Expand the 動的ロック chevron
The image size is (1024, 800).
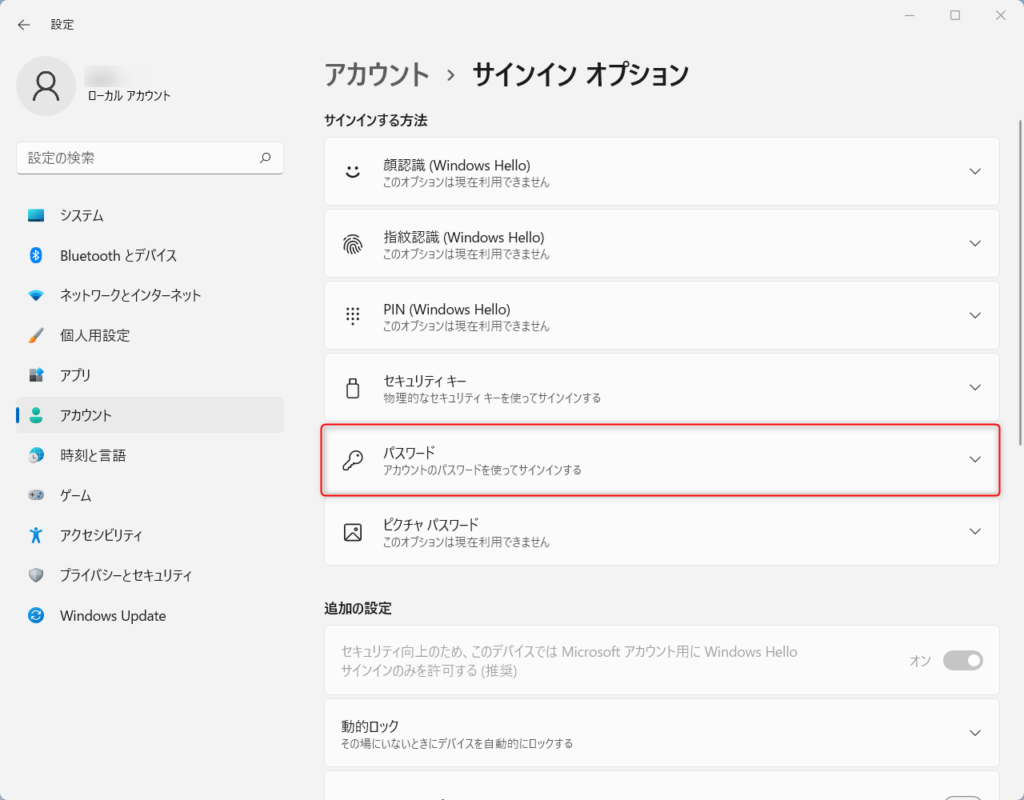975,733
